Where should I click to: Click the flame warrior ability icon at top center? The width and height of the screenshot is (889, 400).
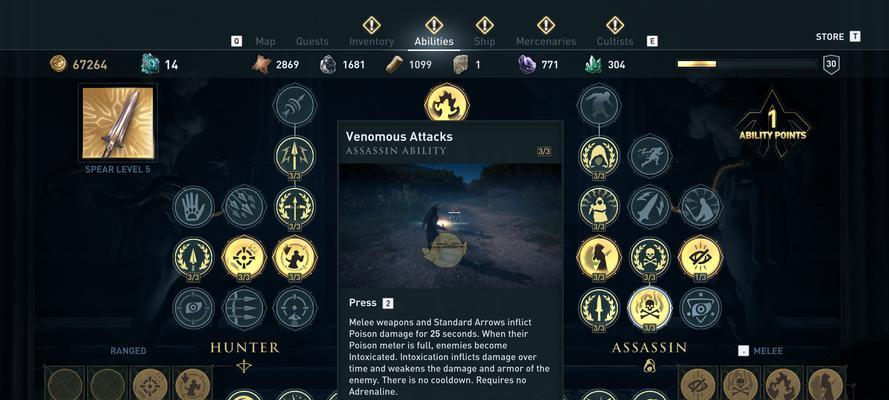[447, 104]
